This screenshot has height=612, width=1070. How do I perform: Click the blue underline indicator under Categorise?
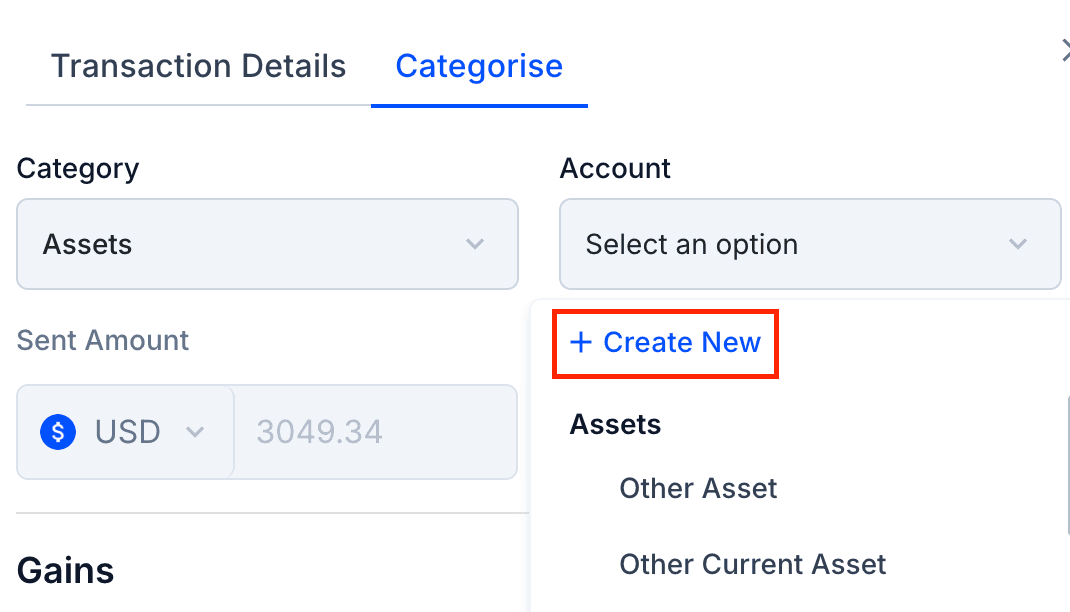point(479,100)
